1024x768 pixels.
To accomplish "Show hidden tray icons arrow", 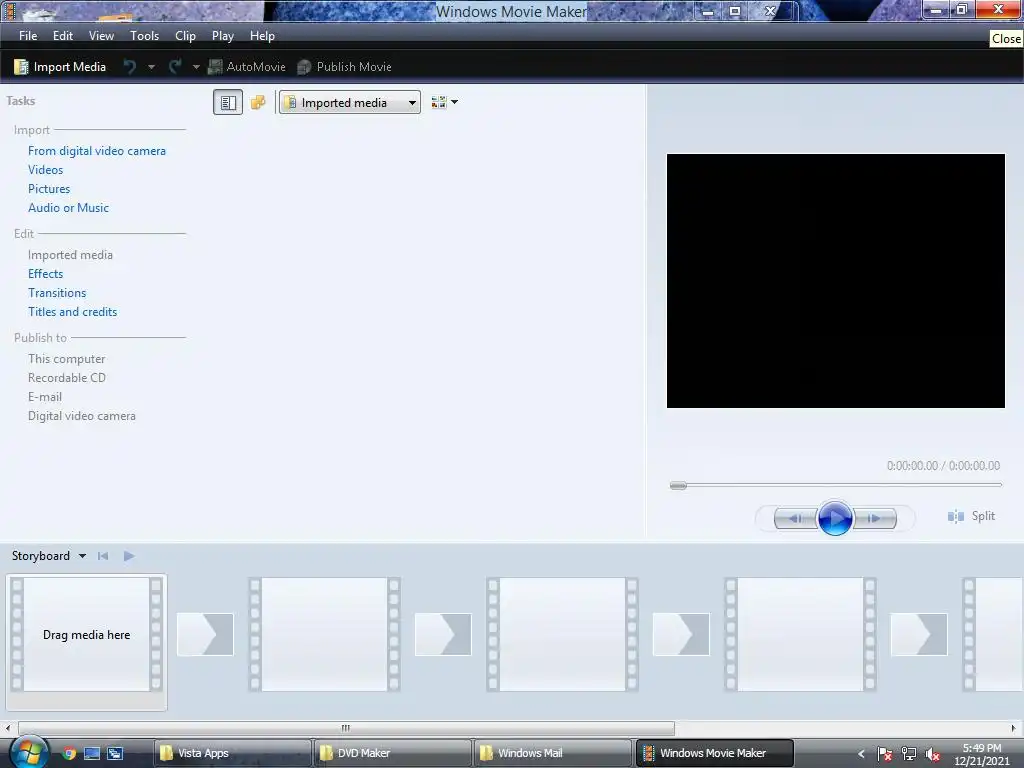I will pos(861,754).
